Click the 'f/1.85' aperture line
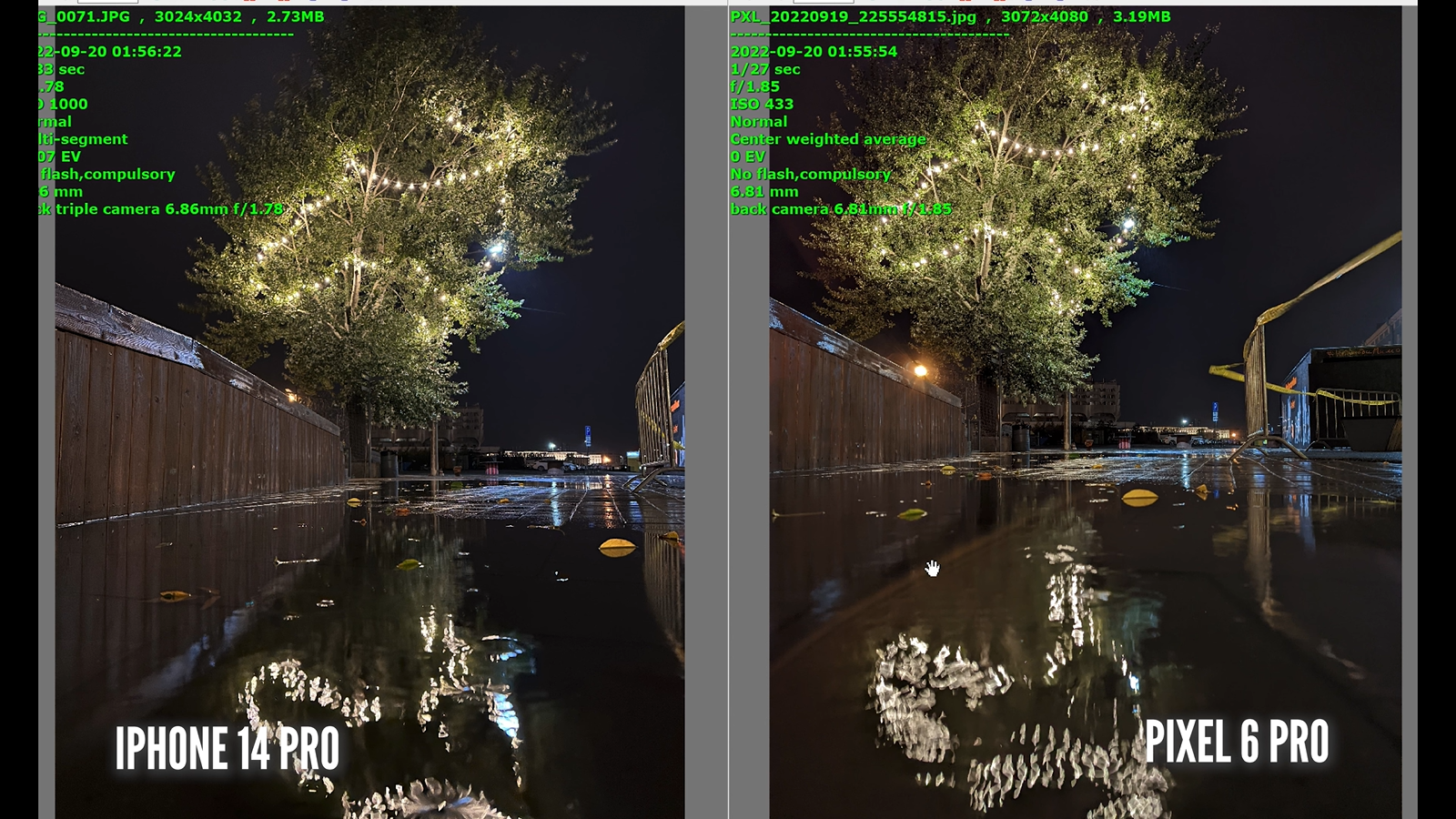The width and height of the screenshot is (1456, 819). (754, 86)
